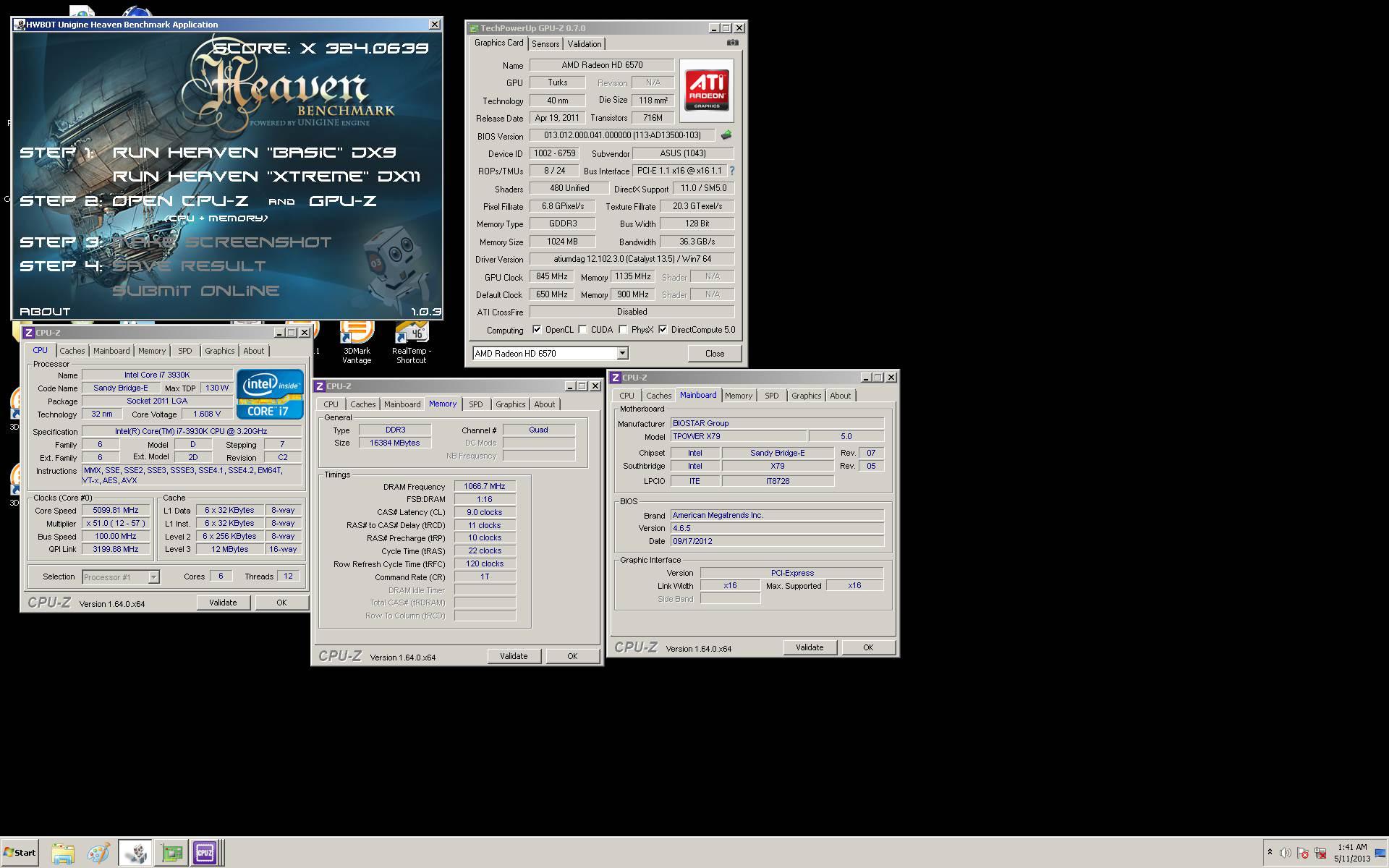Click Take Screenshot step in Heaven Benchmark

coord(223,242)
